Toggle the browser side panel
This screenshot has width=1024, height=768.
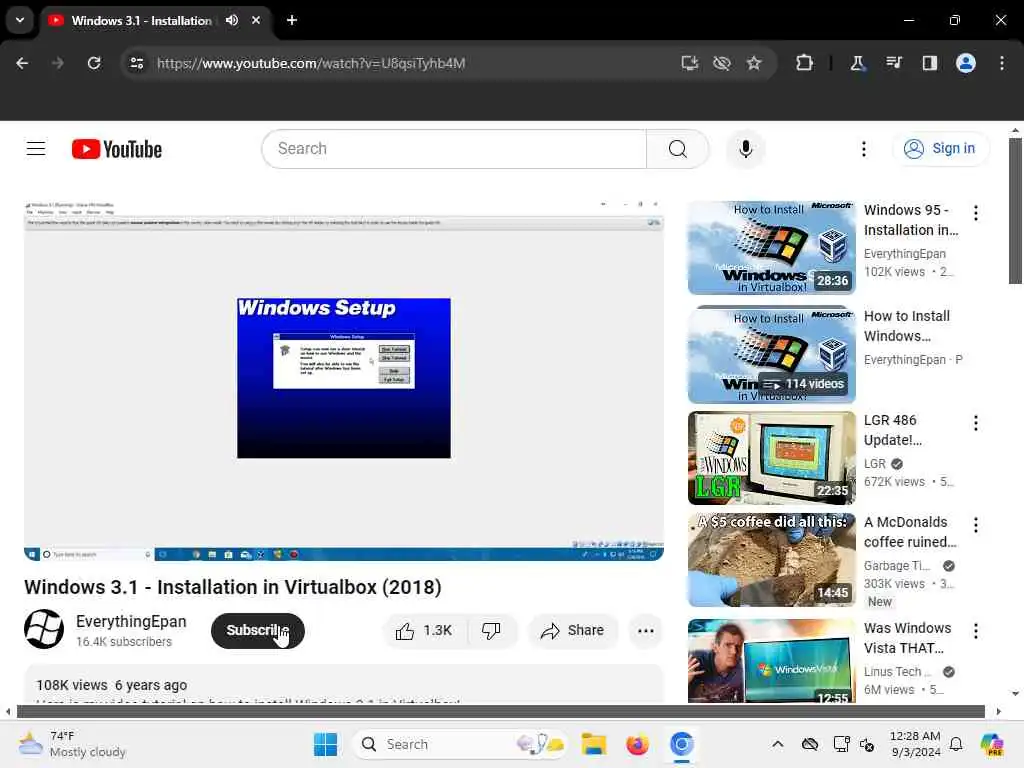930,63
